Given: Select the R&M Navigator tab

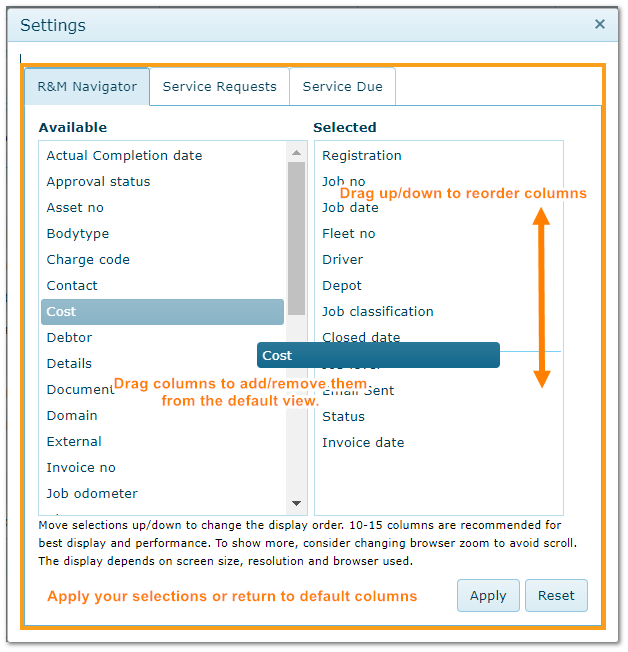Looking at the screenshot, I should pyautogui.click(x=87, y=87).
